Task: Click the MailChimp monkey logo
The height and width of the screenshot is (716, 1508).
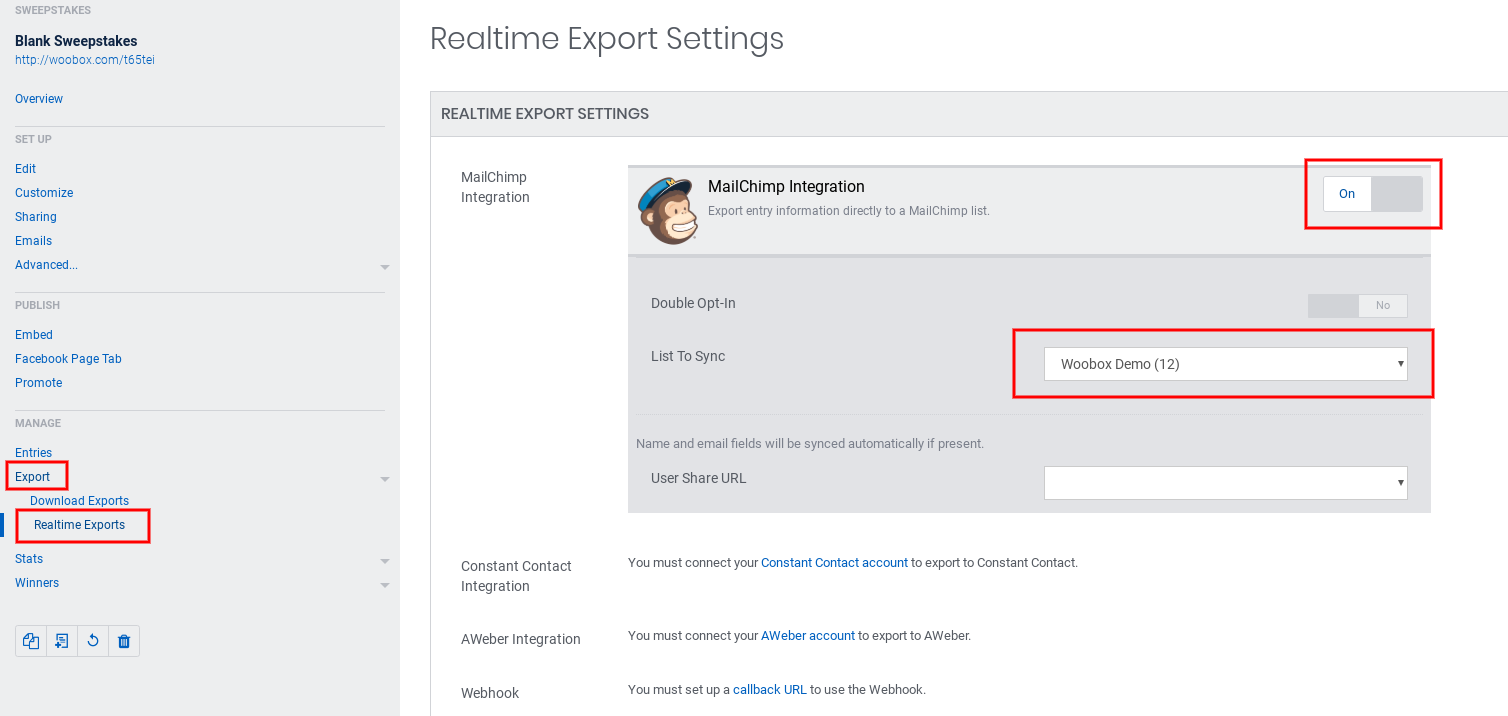Action: 668,210
